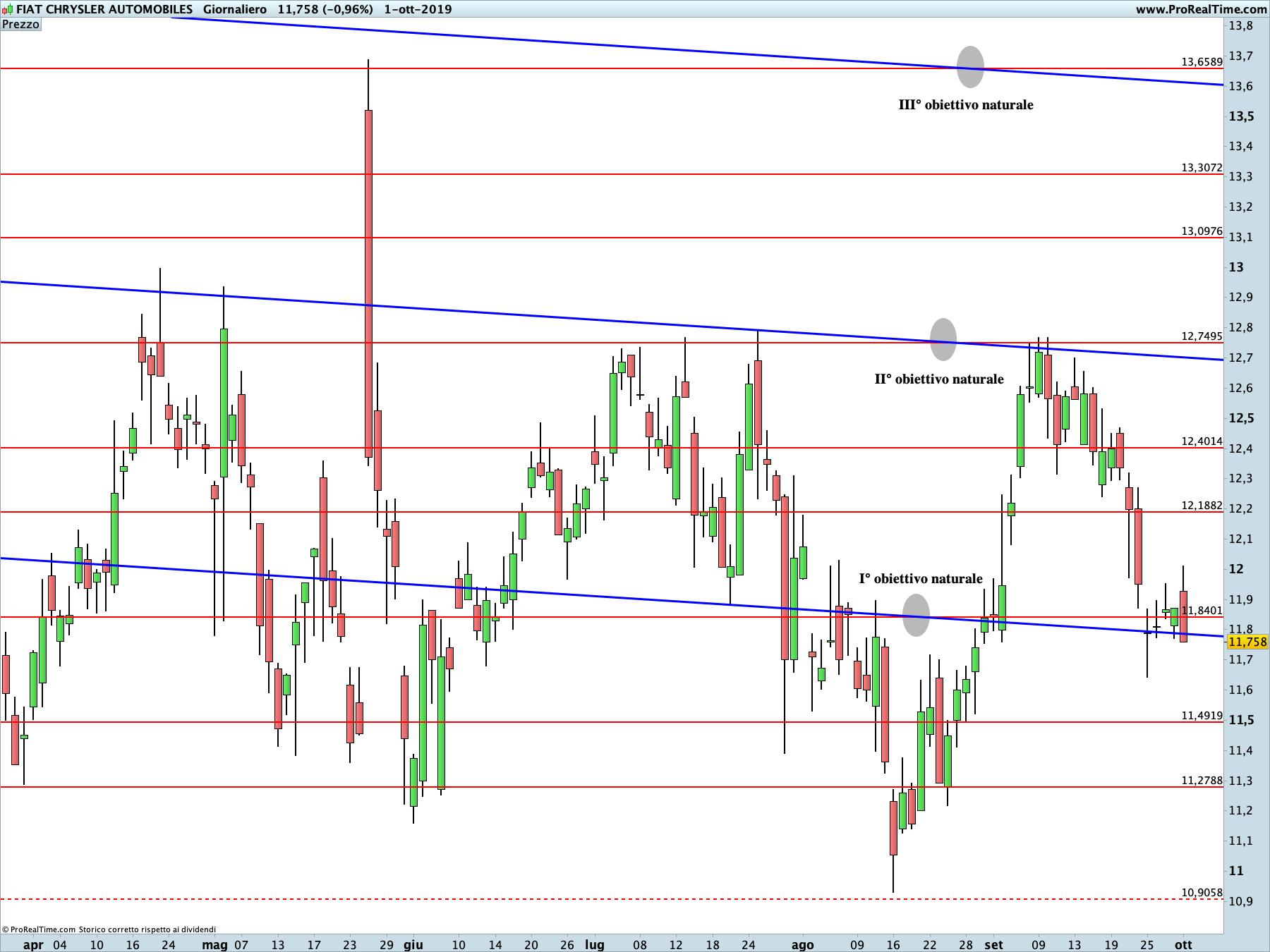Click the 10,9058 dashed level label

[x=1202, y=892]
